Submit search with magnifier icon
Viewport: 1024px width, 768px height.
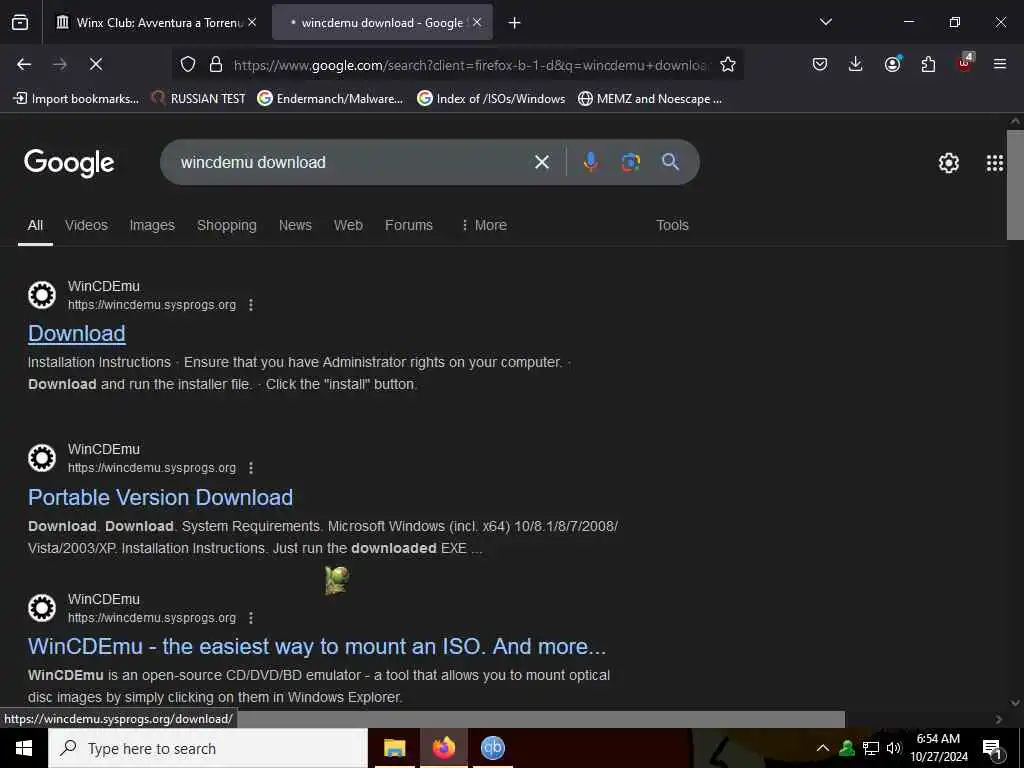pos(670,162)
